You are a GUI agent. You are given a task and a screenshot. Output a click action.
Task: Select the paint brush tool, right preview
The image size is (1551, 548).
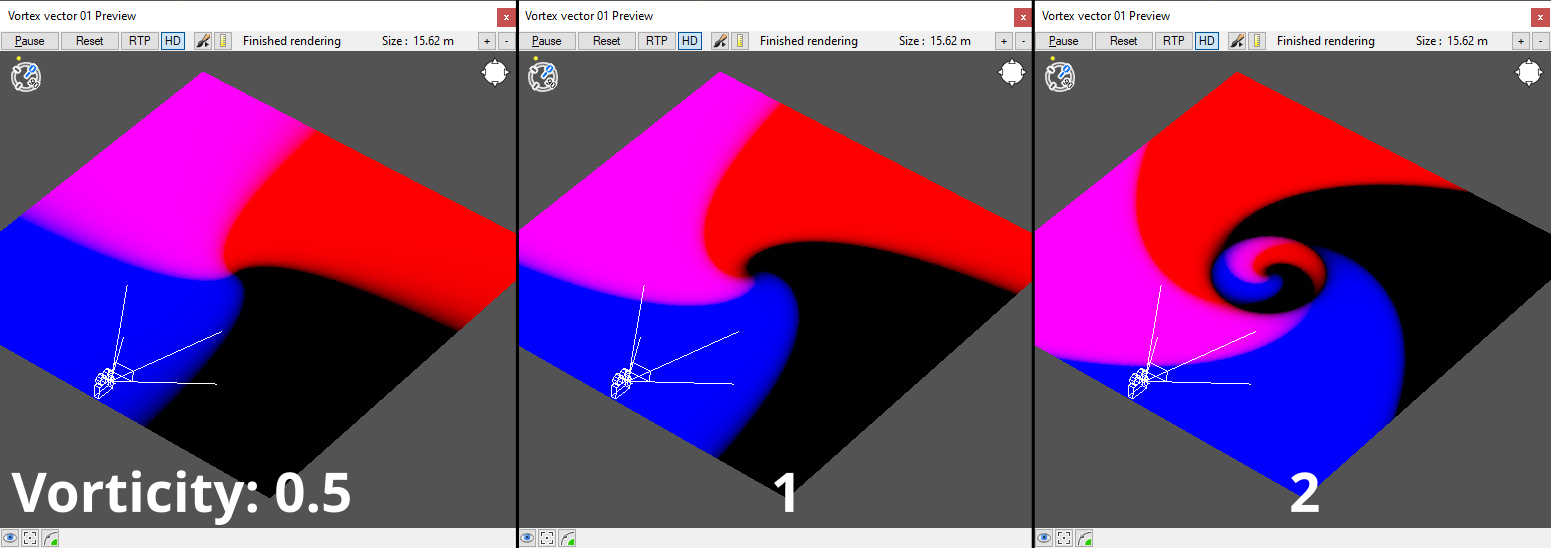1236,41
